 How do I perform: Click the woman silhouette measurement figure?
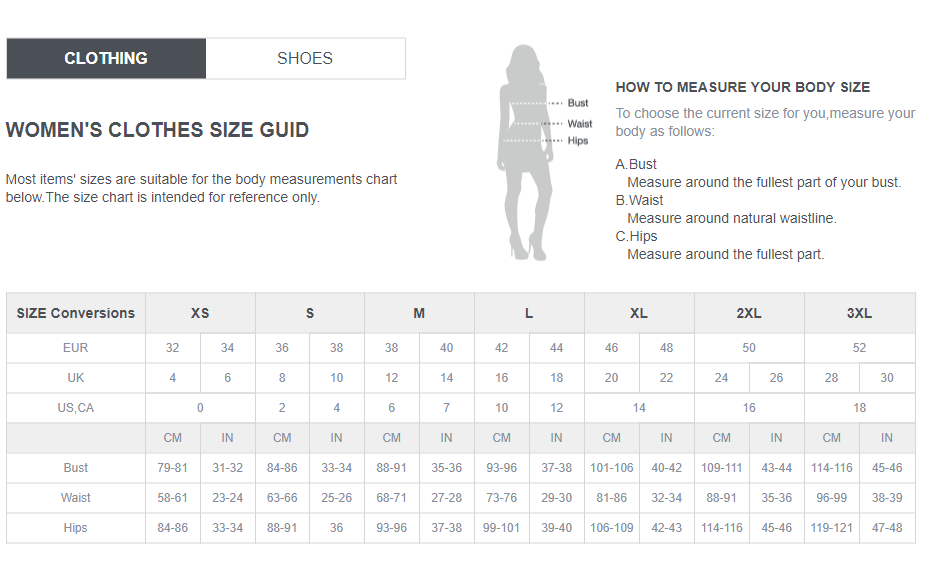click(x=526, y=152)
